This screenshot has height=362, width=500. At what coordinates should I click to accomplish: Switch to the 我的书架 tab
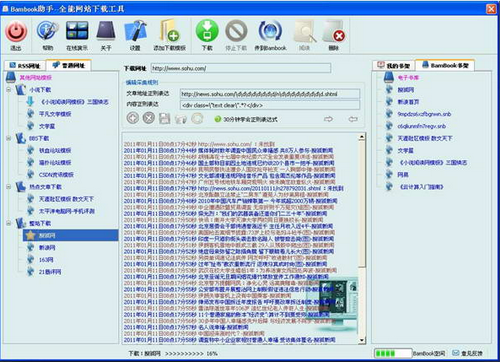click(394, 65)
